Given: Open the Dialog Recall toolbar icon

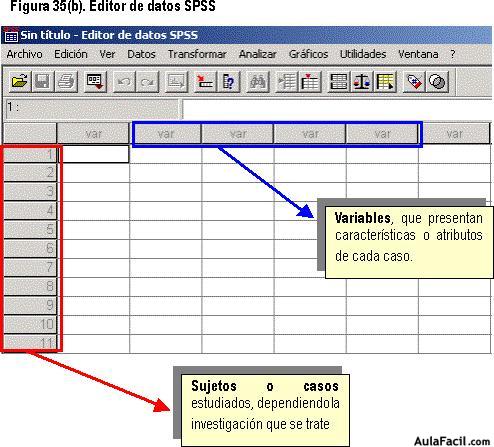Looking at the screenshot, I should [95, 81].
